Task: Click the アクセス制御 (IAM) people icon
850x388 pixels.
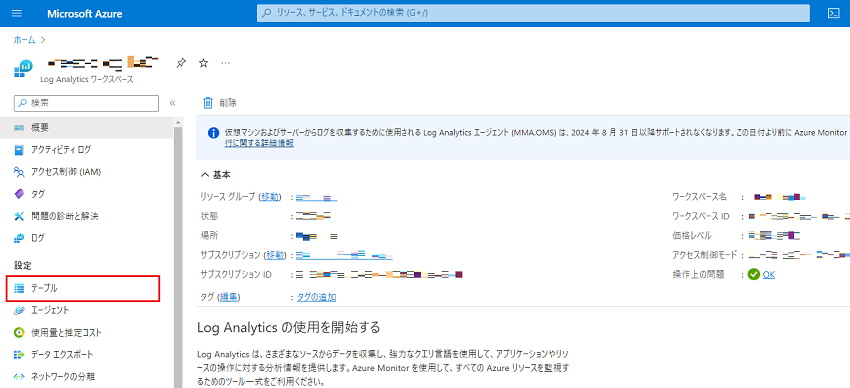Action: tap(19, 172)
